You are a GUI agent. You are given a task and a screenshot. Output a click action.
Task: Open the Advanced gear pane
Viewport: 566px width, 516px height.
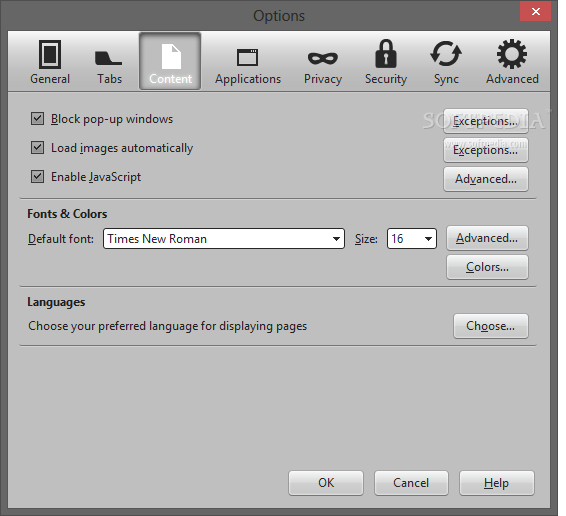click(x=512, y=62)
